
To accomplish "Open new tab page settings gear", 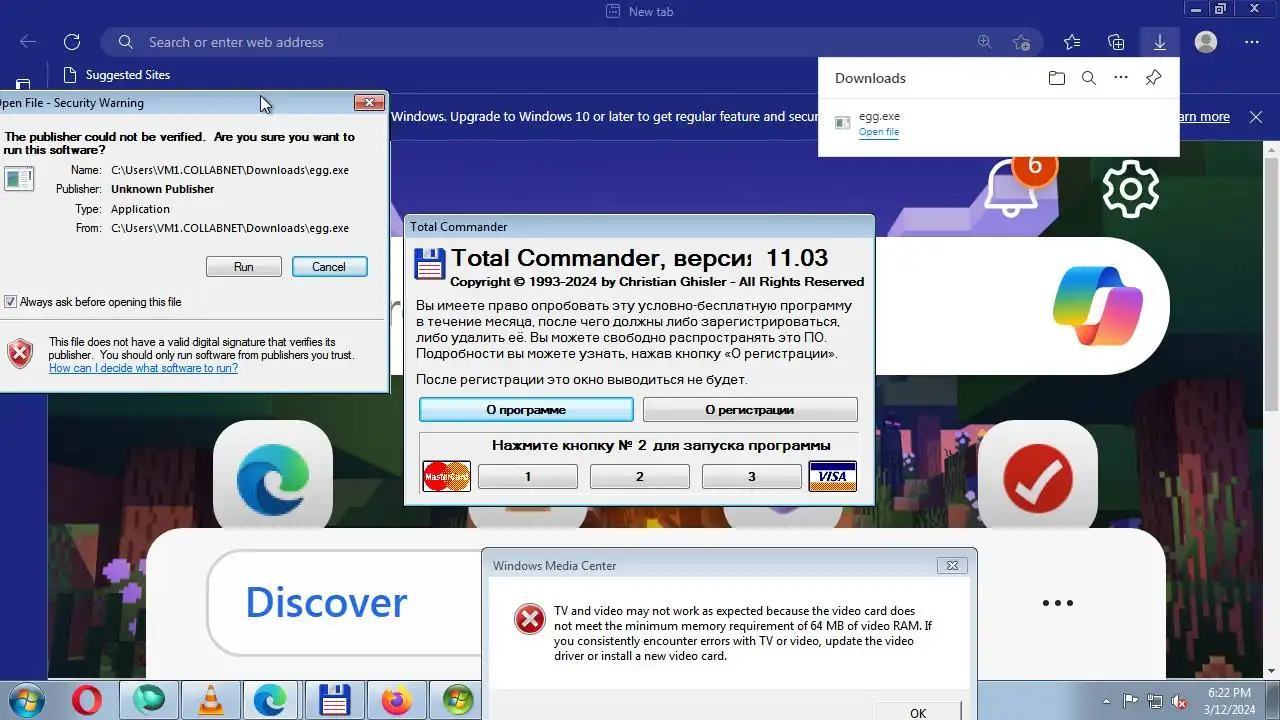I will coord(1131,188).
